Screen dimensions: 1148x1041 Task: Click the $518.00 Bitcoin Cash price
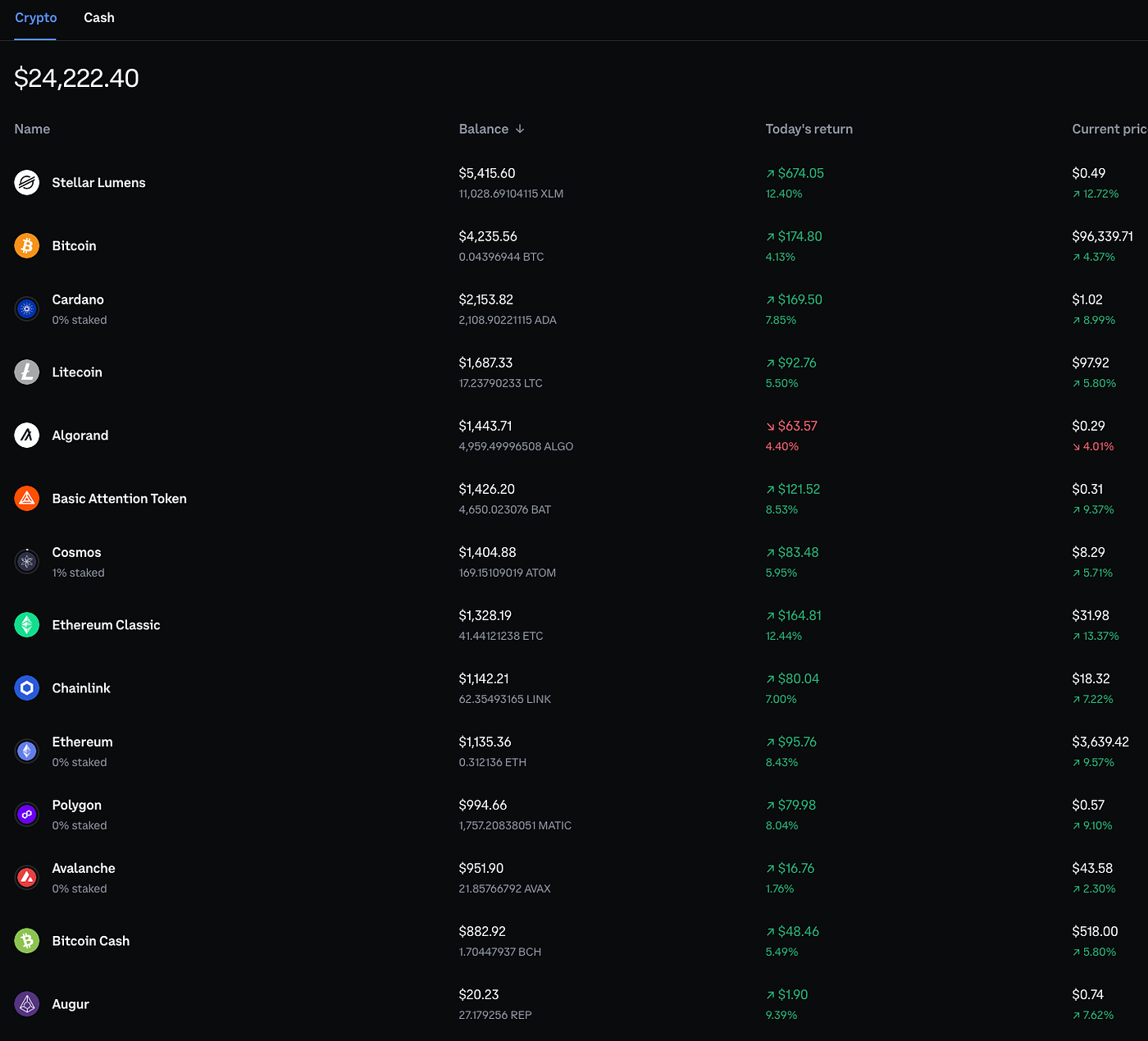pyautogui.click(x=1095, y=931)
